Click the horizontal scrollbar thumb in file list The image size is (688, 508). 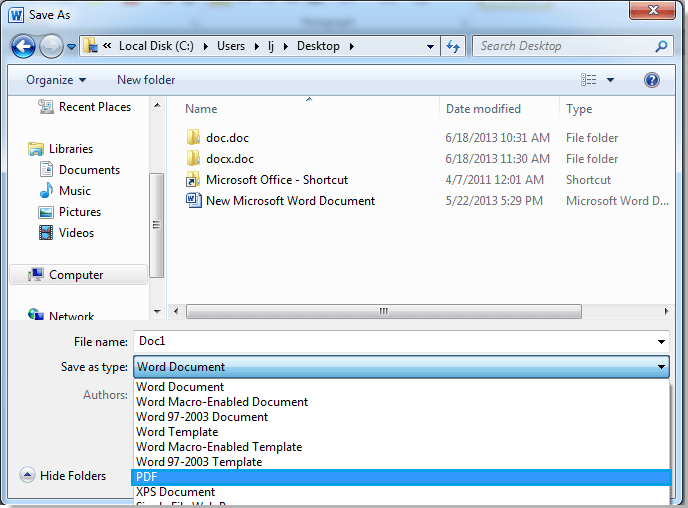click(x=383, y=311)
